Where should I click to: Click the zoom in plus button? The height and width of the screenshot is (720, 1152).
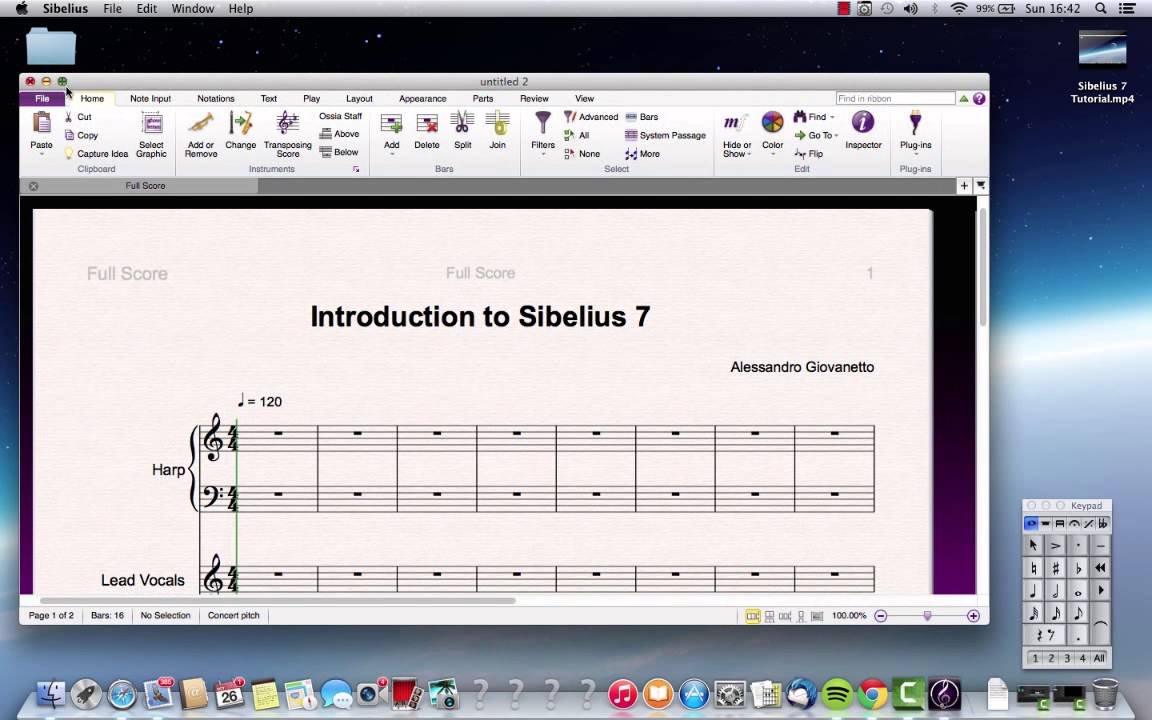point(973,616)
